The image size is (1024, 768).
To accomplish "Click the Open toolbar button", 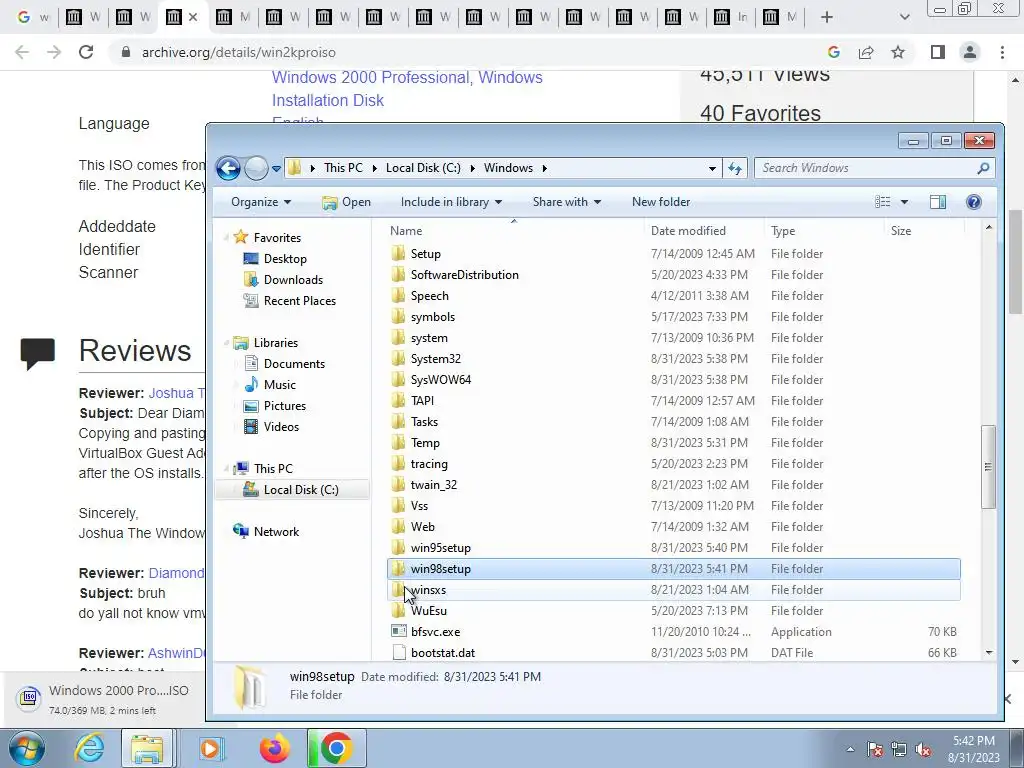I will [x=346, y=202].
